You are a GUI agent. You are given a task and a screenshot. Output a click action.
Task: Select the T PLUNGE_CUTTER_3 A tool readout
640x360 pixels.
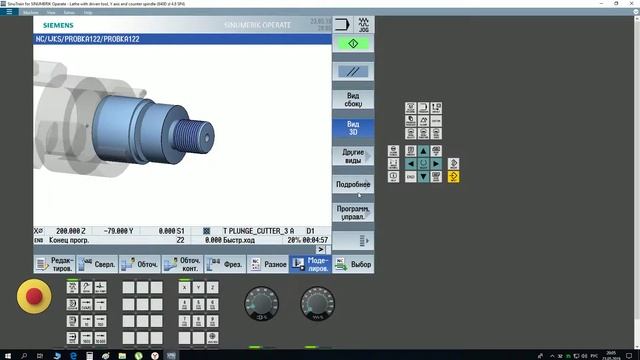(x=258, y=231)
